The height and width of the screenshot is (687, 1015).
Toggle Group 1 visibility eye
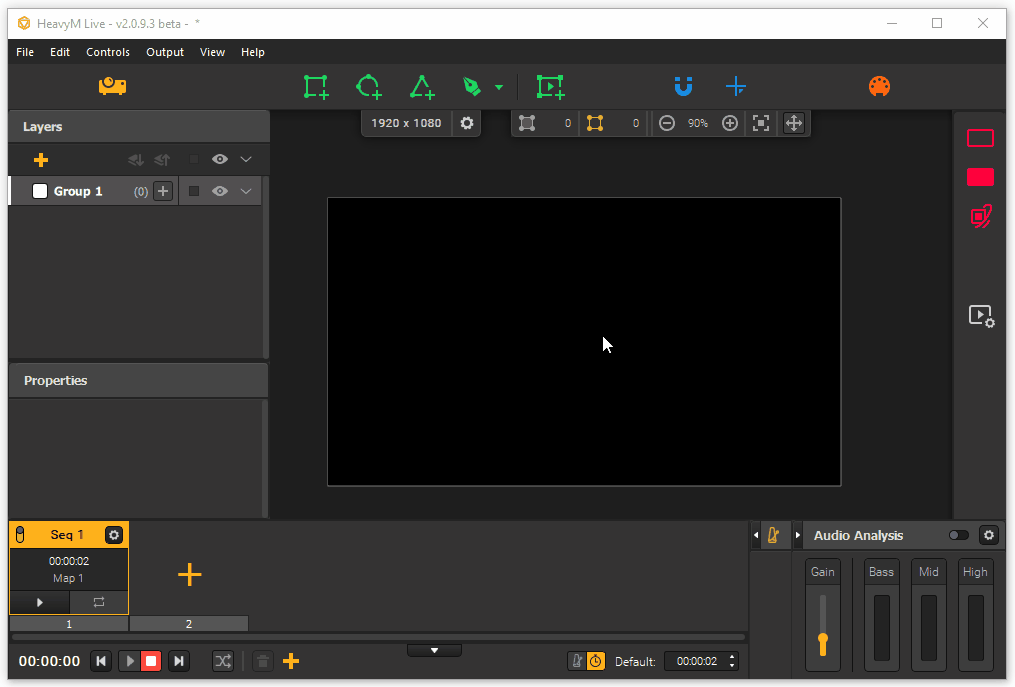pos(220,191)
